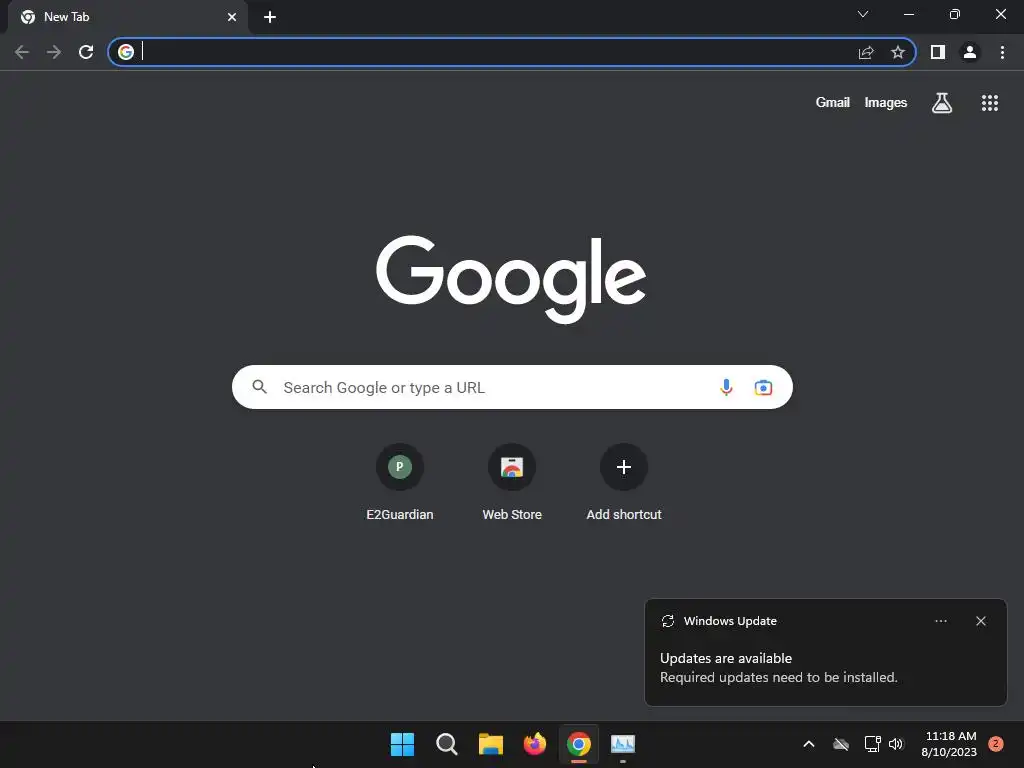Viewport: 1024px width, 768px height.
Task: Open Images link
Action: (x=886, y=103)
